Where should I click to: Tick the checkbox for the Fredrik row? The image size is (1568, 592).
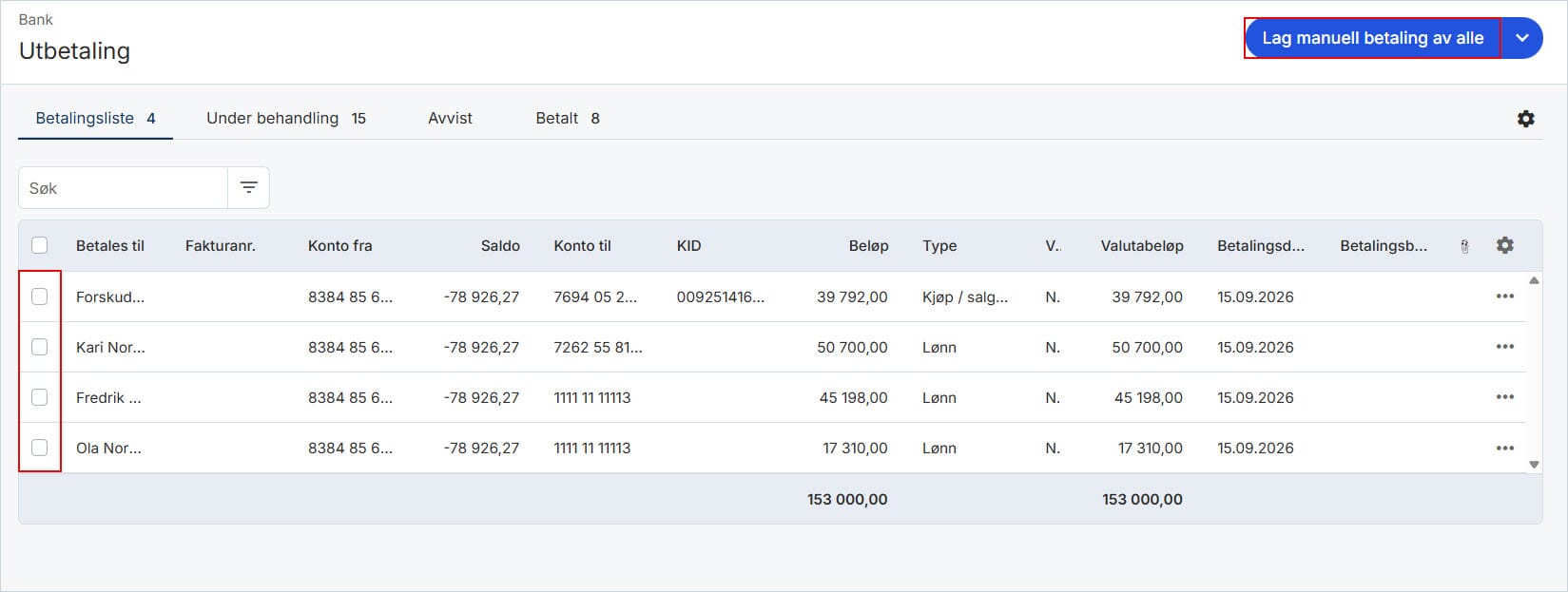tap(39, 397)
